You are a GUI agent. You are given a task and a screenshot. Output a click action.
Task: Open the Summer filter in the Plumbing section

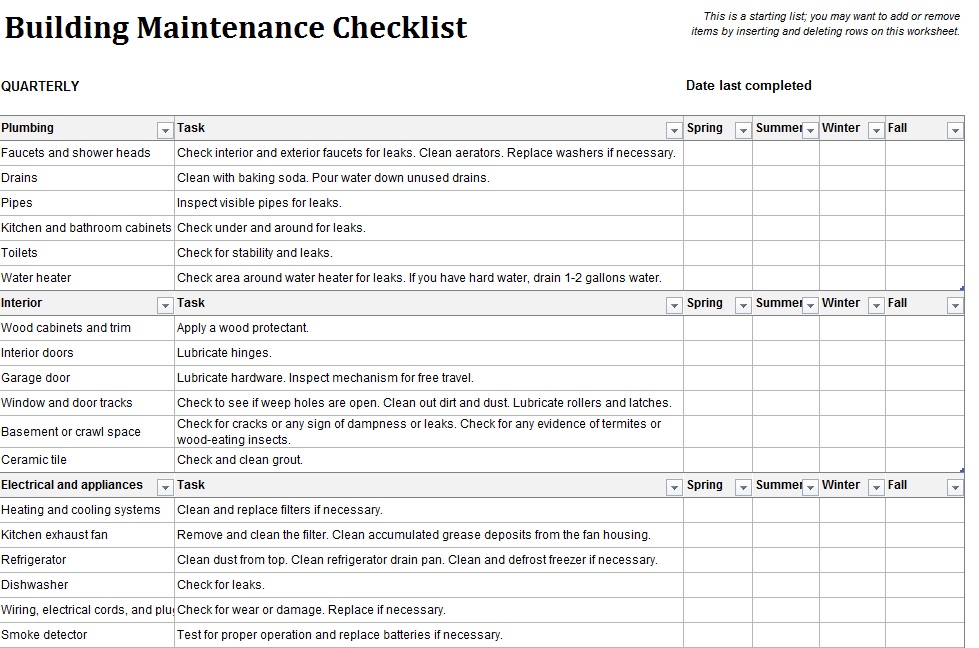click(x=809, y=128)
